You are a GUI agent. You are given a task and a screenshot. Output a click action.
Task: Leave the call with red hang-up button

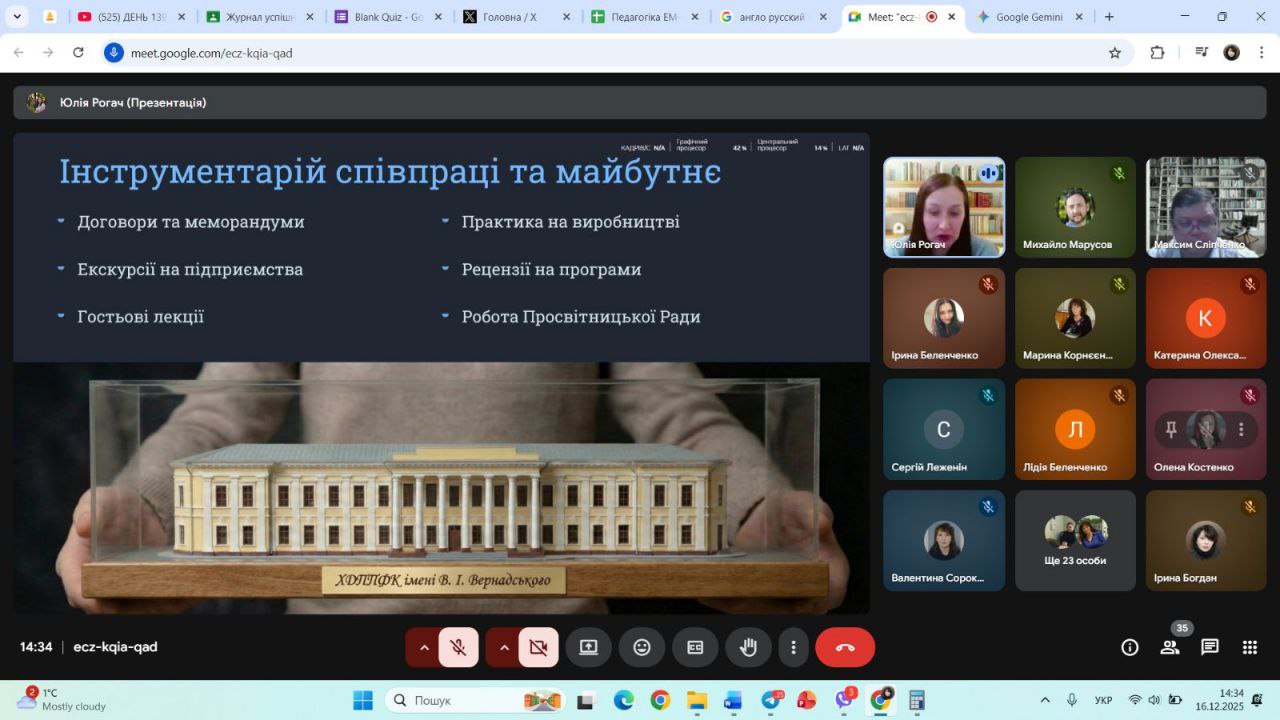pyautogui.click(x=845, y=647)
